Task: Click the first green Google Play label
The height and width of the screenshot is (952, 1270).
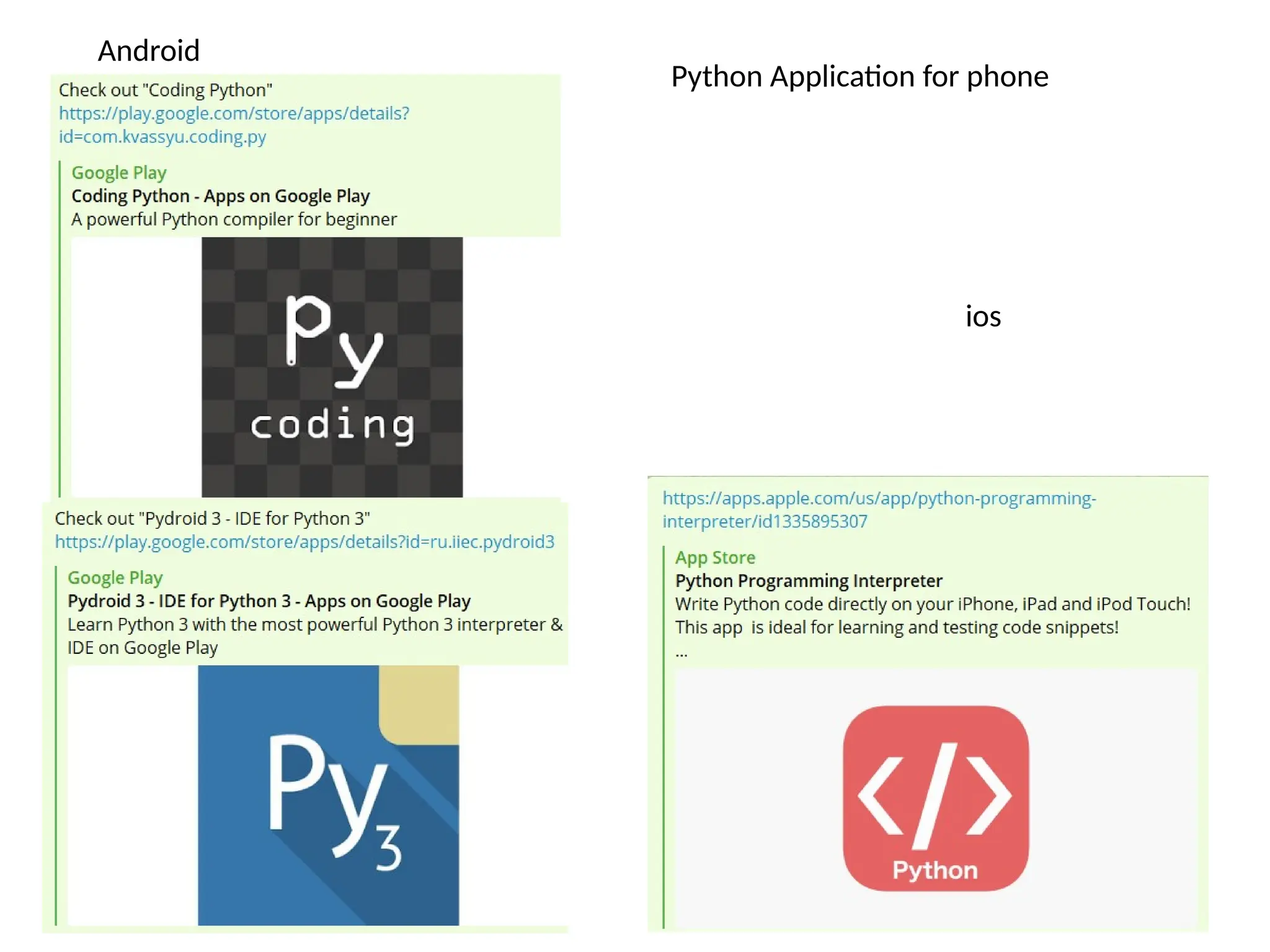Action: [118, 172]
